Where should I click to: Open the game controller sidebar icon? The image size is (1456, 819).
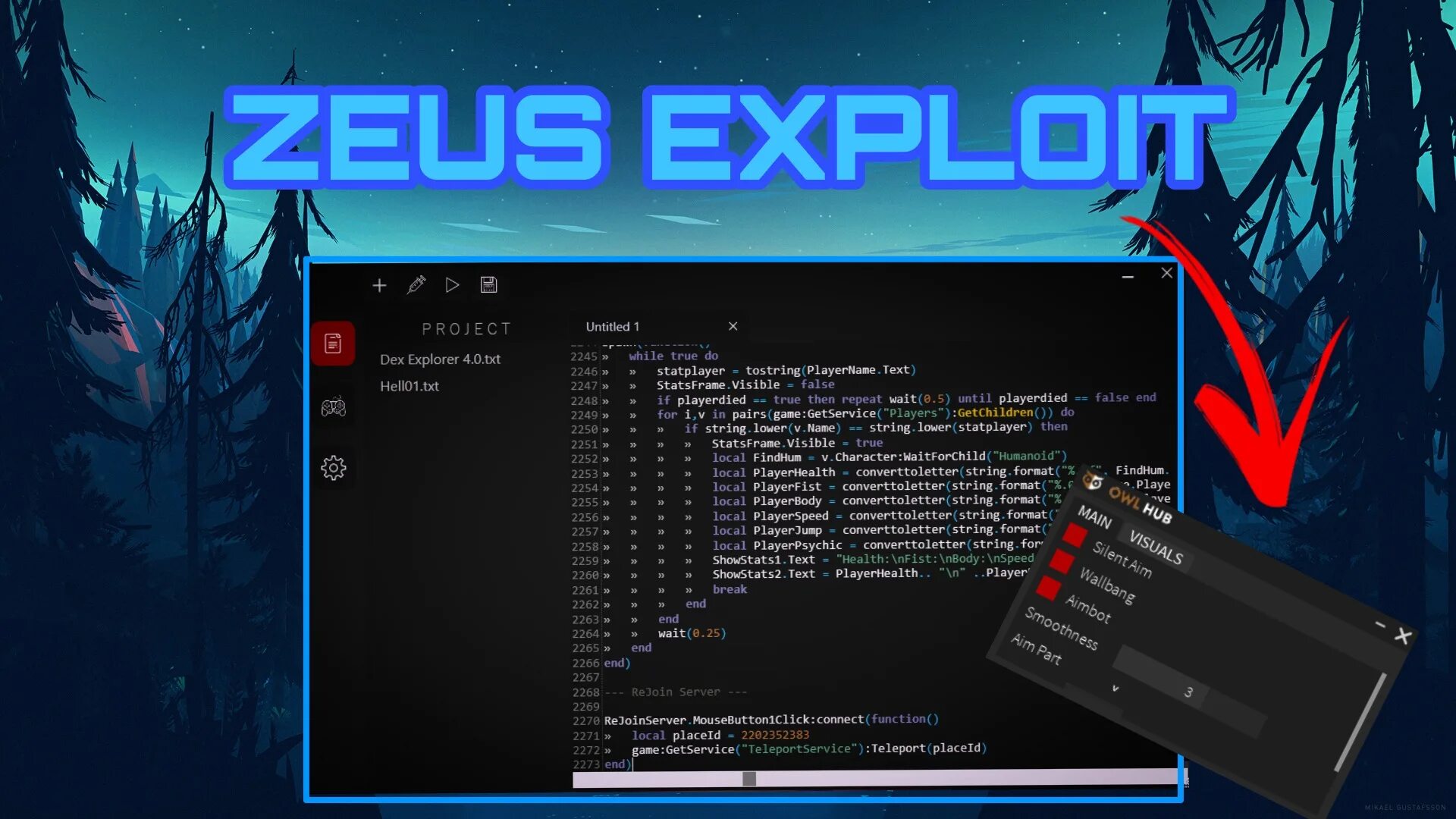click(333, 408)
